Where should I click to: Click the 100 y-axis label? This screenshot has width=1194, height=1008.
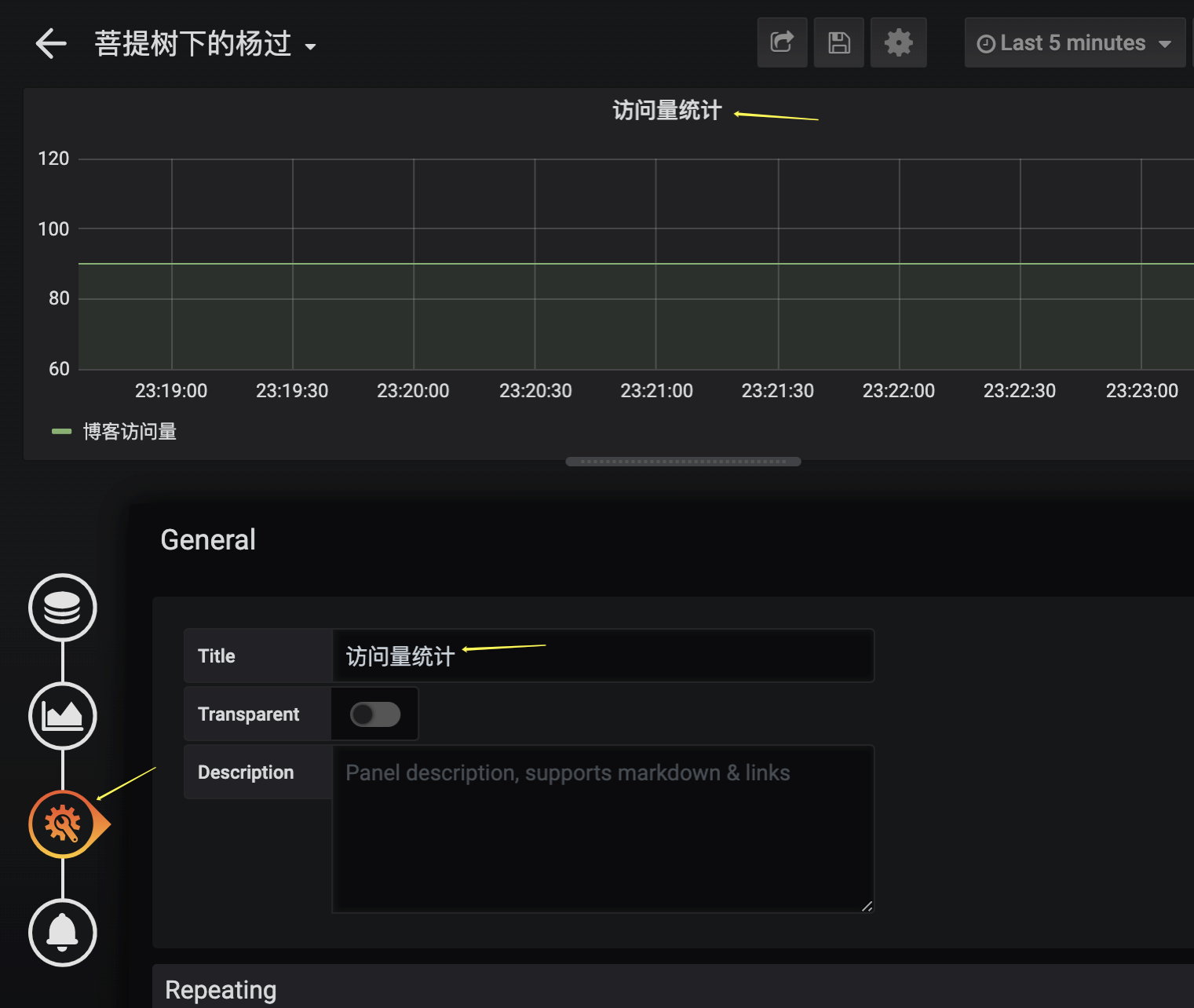click(x=53, y=229)
